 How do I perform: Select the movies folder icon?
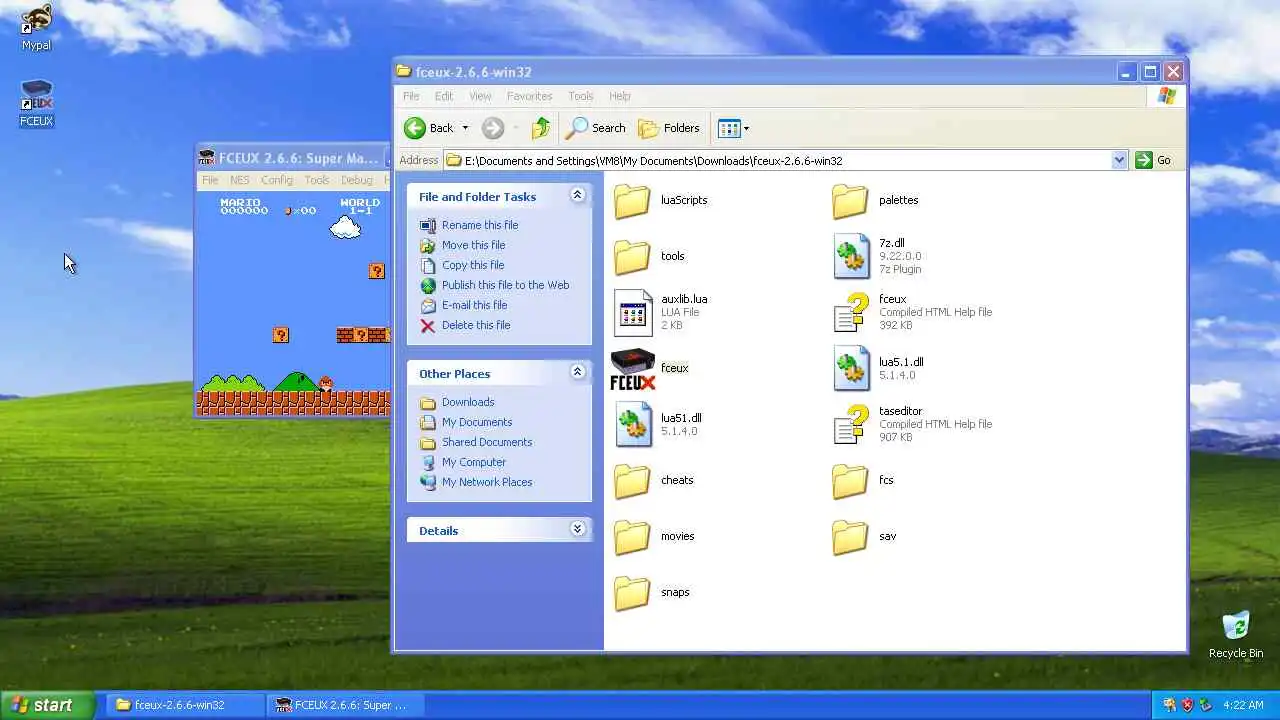632,537
